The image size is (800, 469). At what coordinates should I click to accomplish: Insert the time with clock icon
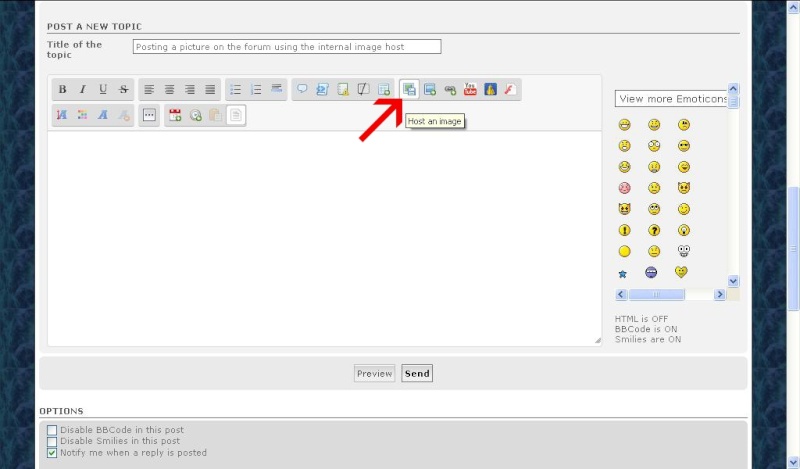tap(195, 115)
